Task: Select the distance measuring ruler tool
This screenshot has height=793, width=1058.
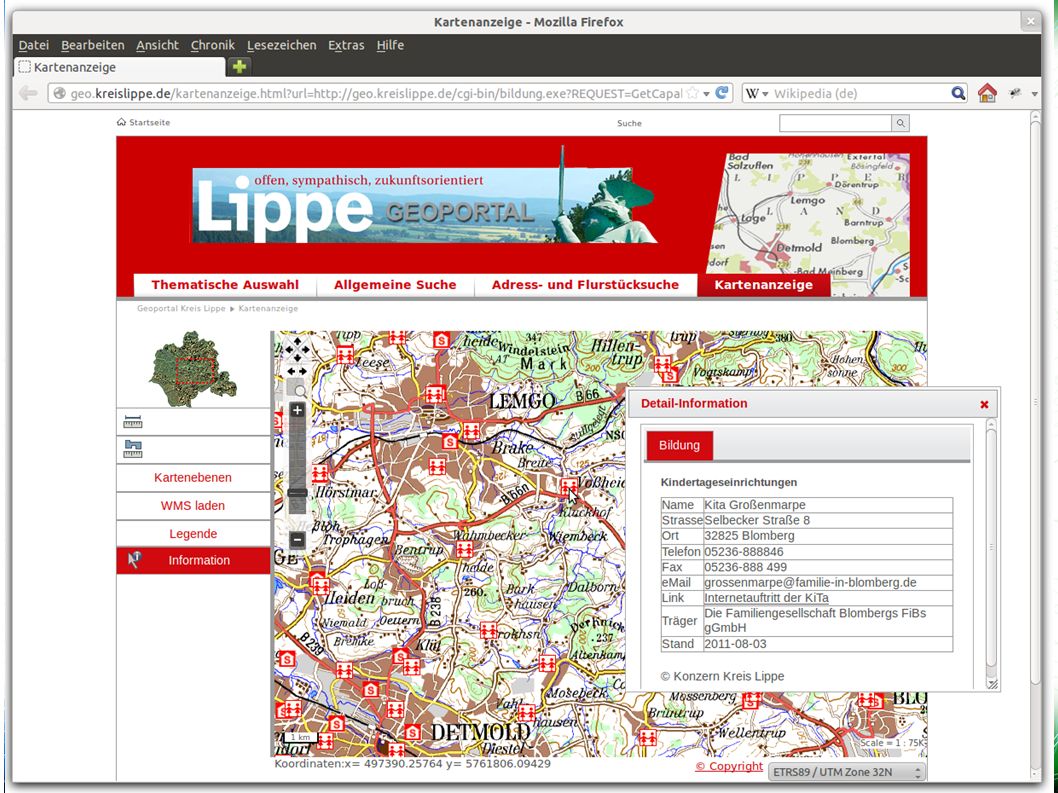Action: pyautogui.click(x=133, y=422)
